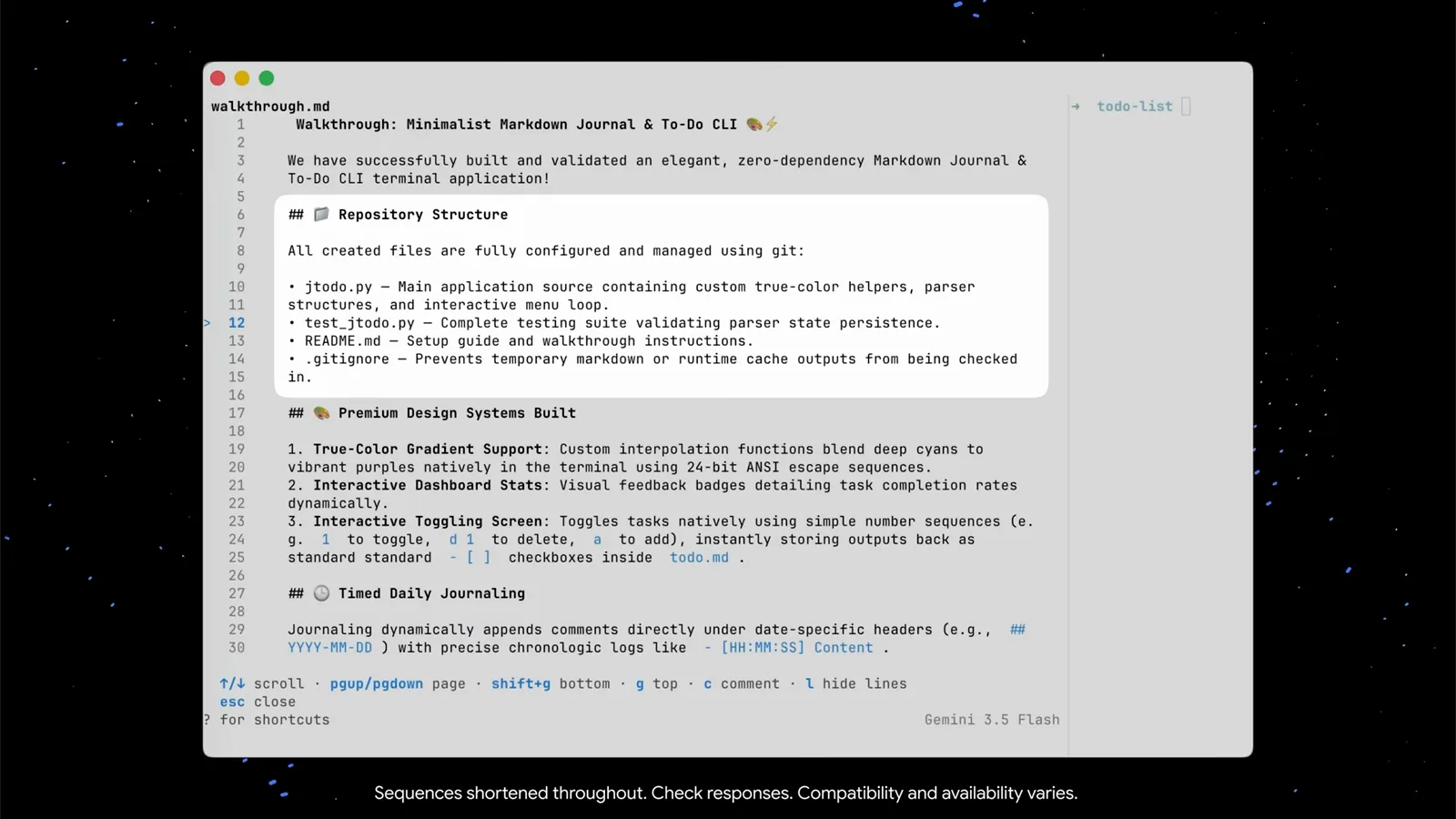Click 'Interactive Dashboard Stats' bold text
Screen dimensions: 1456x819
tap(428, 485)
